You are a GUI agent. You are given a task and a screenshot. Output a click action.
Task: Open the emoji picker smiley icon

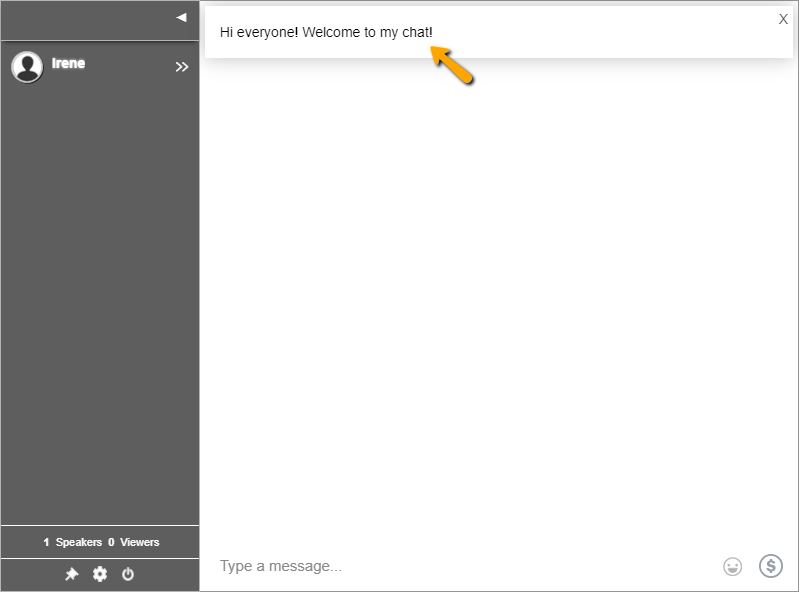(733, 567)
